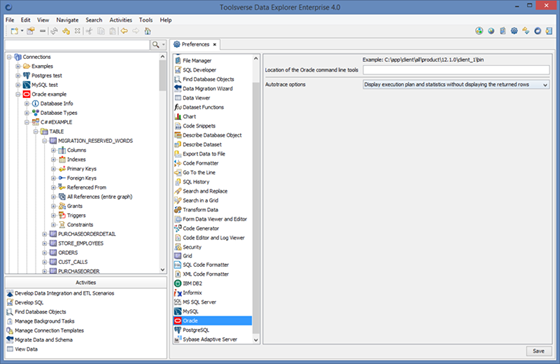The height and width of the screenshot is (364, 560).
Task: Click the connections search input field
Action: click(x=77, y=45)
